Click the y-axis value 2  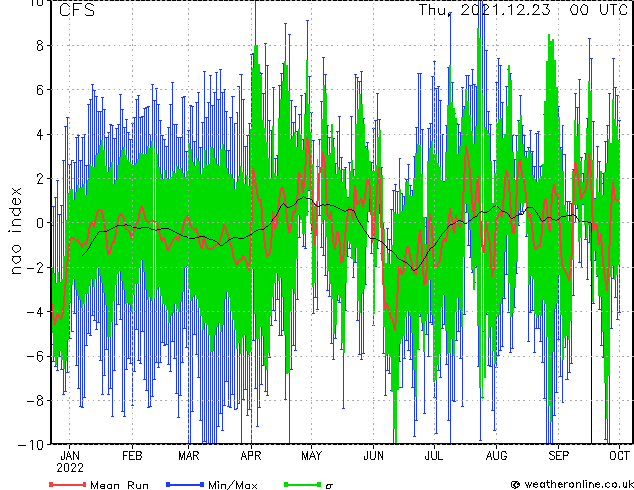[x=40, y=179]
